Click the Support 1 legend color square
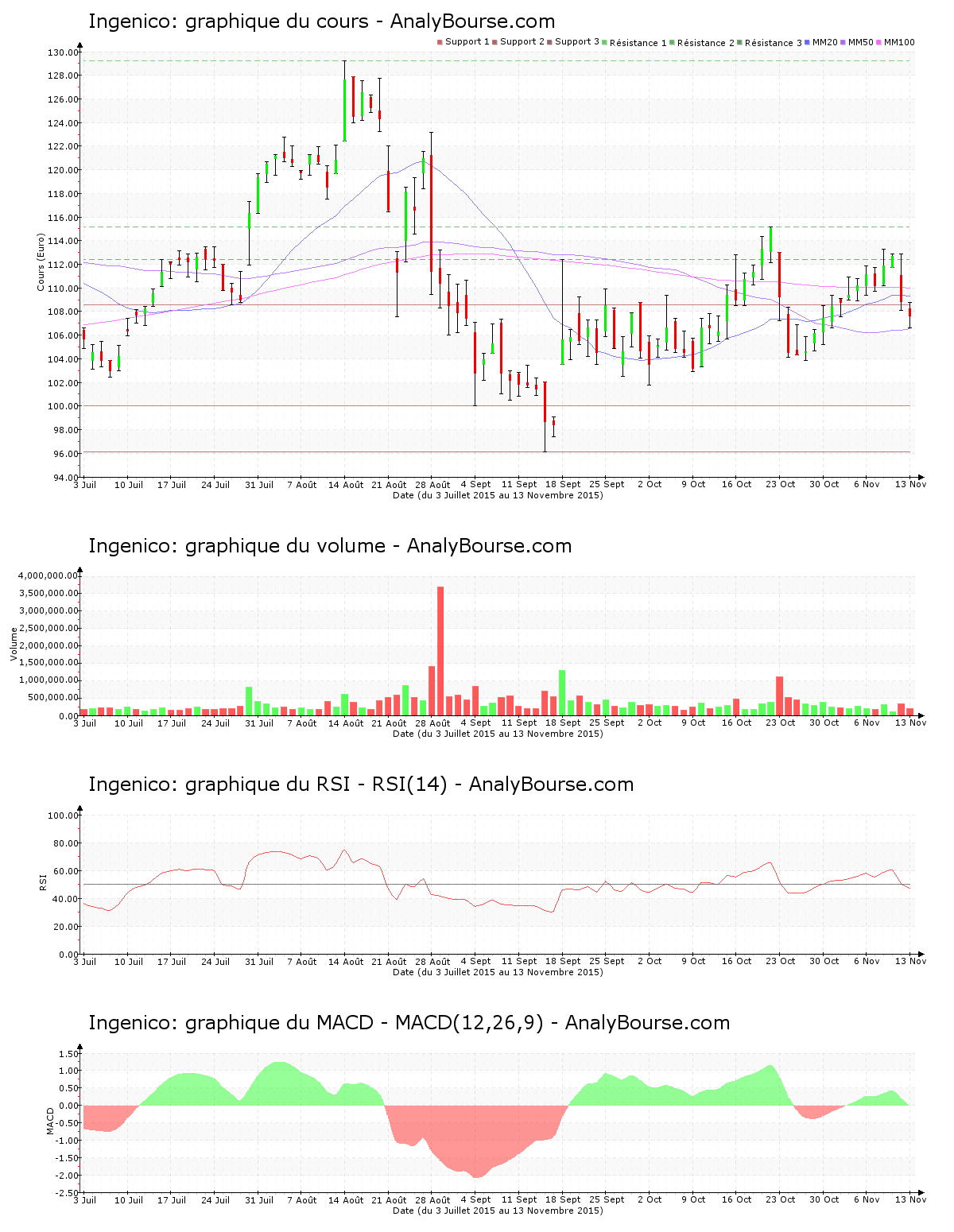 tap(440, 42)
